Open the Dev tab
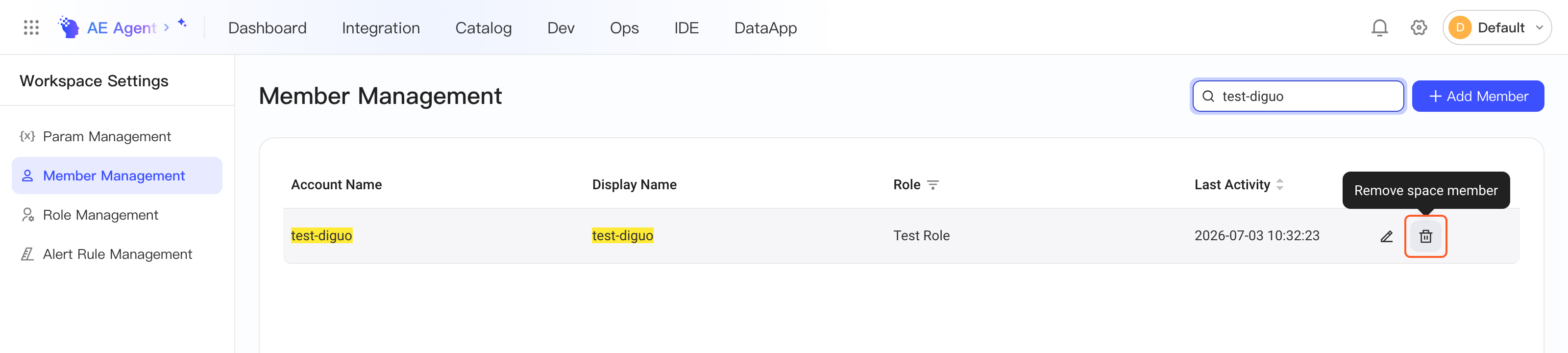 coord(561,28)
